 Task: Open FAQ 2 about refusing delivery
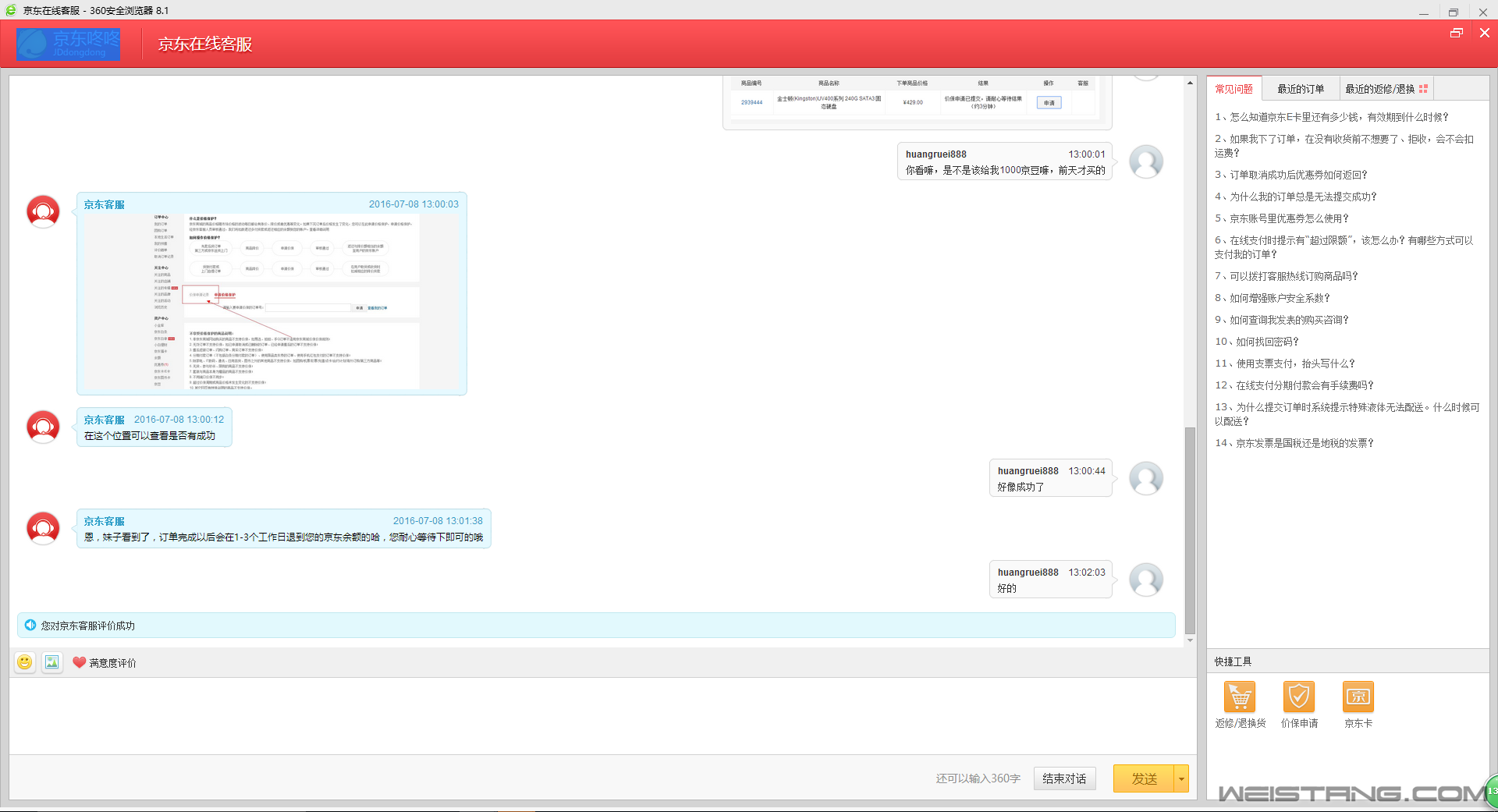pyautogui.click(x=1344, y=146)
